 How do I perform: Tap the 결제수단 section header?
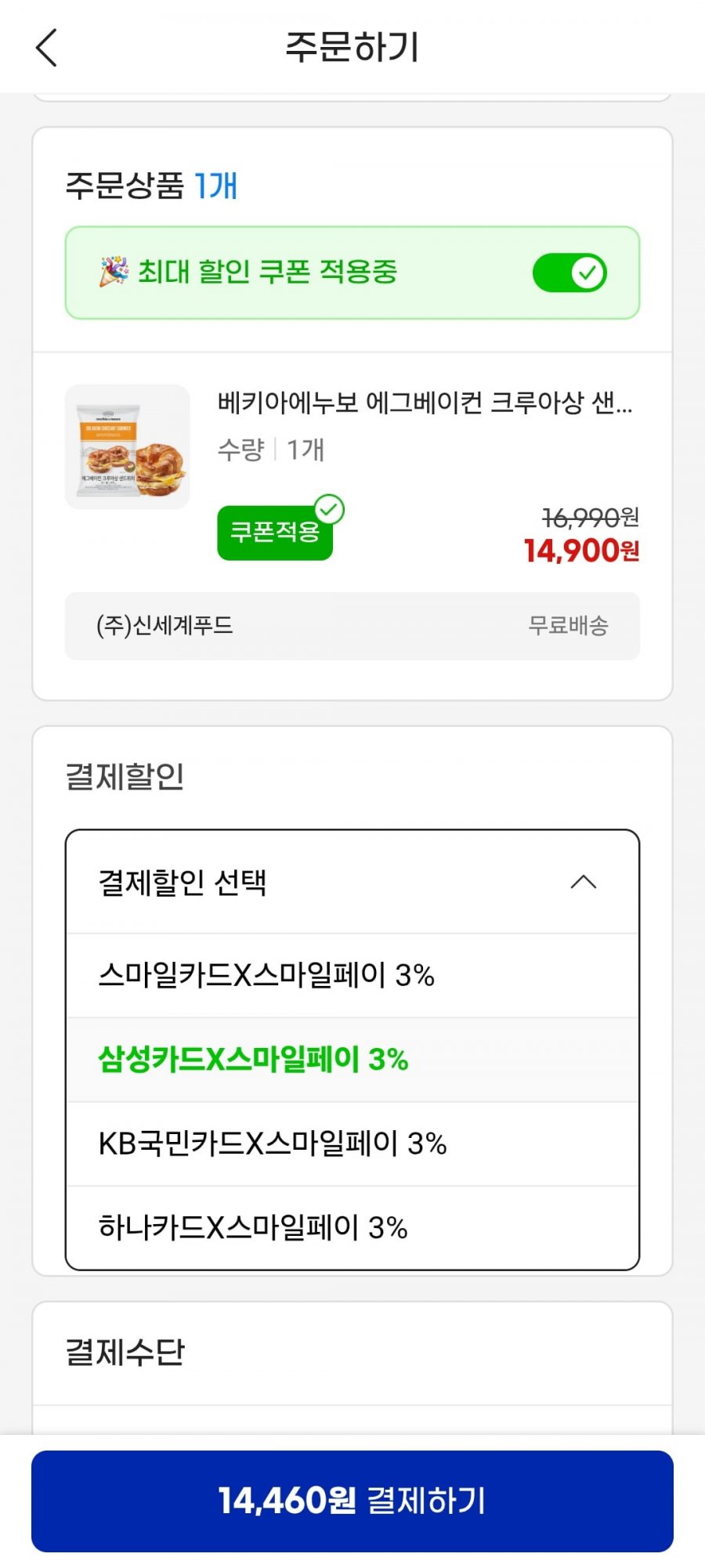(x=125, y=1353)
